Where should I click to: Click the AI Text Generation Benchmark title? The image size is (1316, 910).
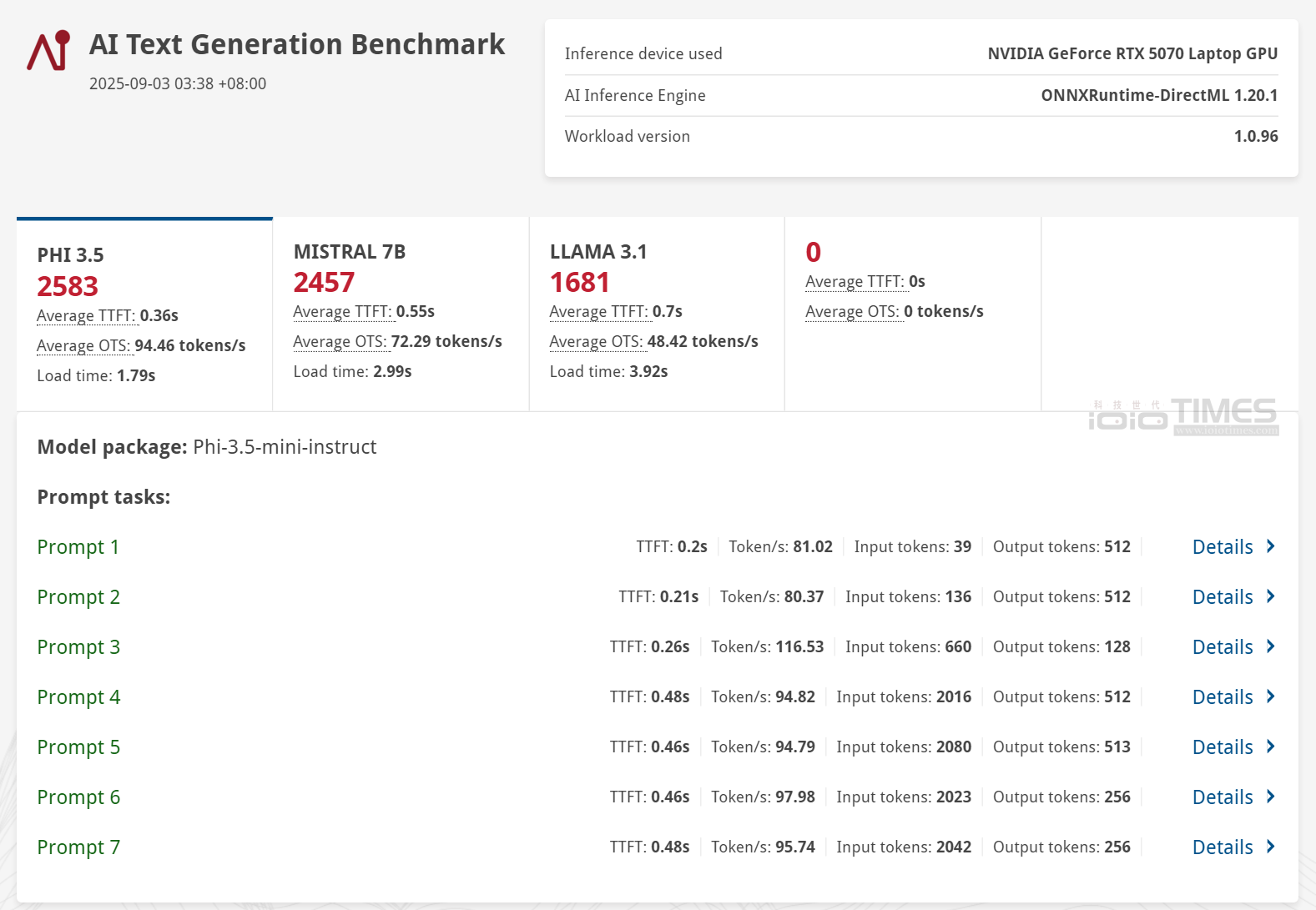pos(297,44)
